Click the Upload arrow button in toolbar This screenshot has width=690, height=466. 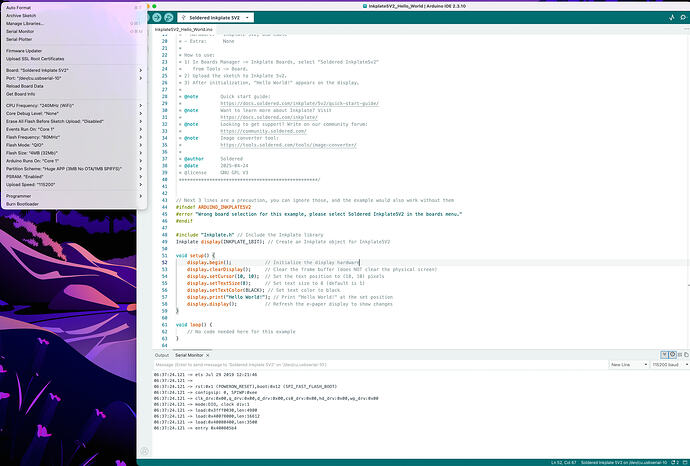(x=157, y=18)
